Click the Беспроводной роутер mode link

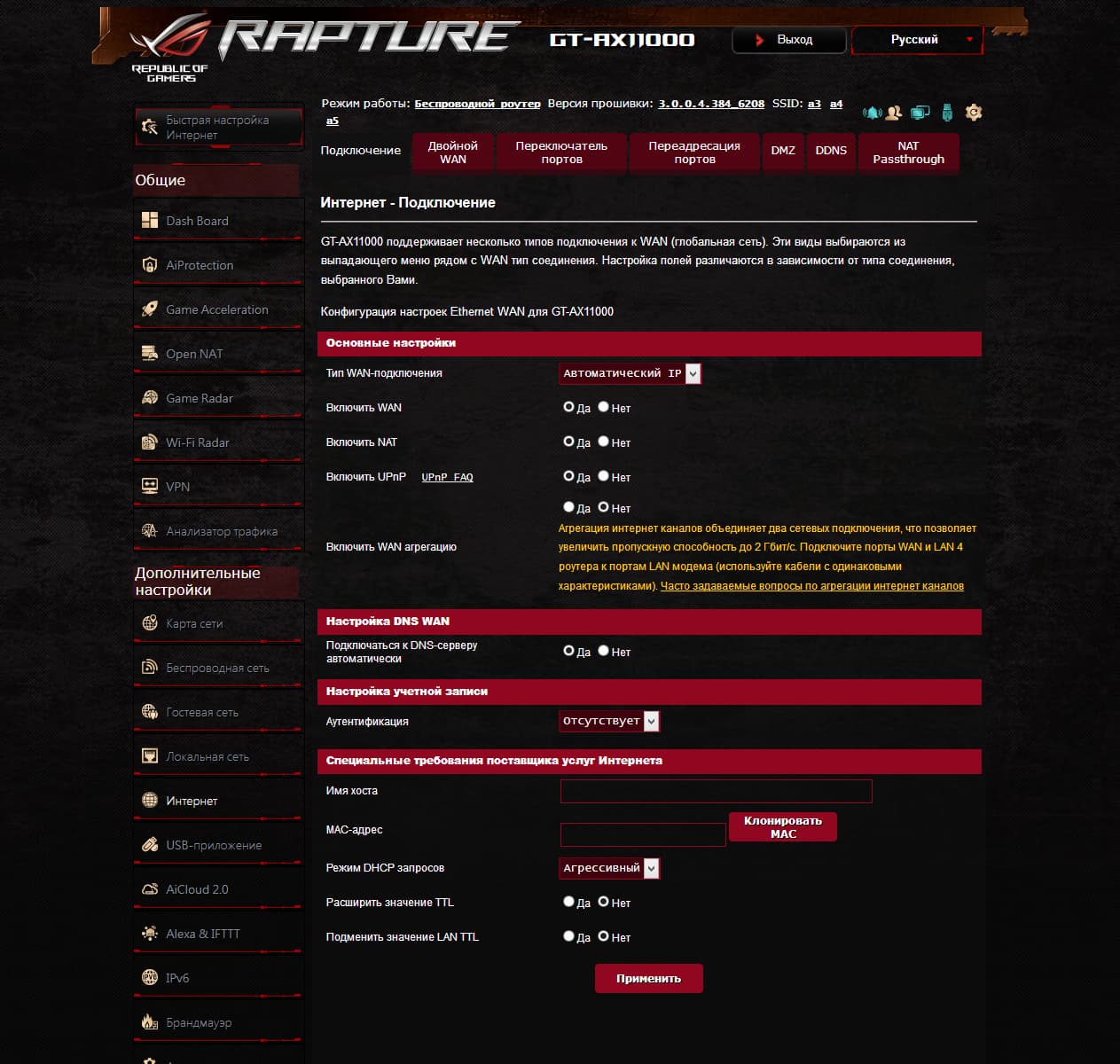tap(477, 104)
